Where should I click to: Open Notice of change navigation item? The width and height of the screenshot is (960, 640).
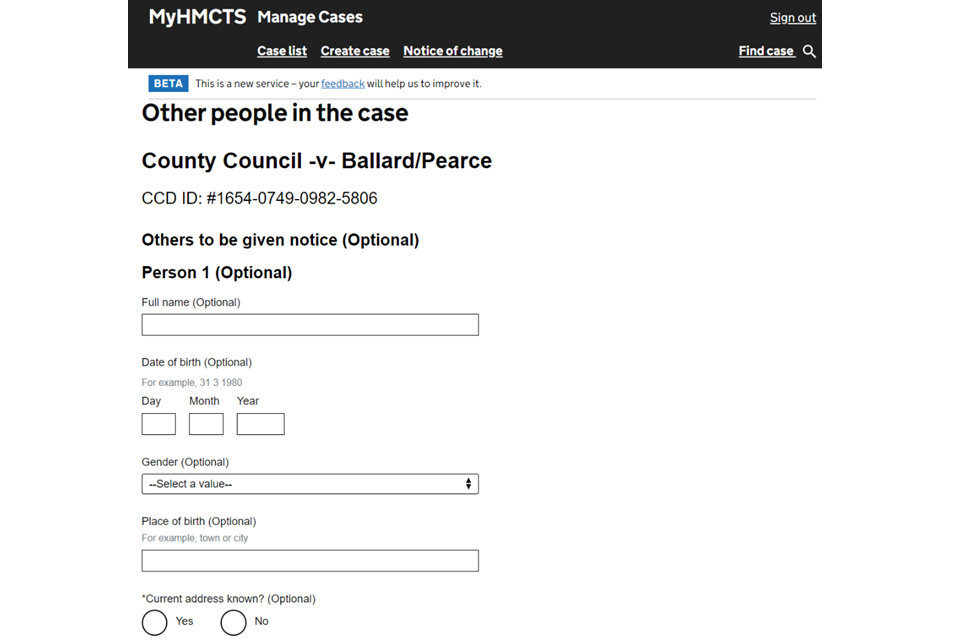tap(453, 51)
